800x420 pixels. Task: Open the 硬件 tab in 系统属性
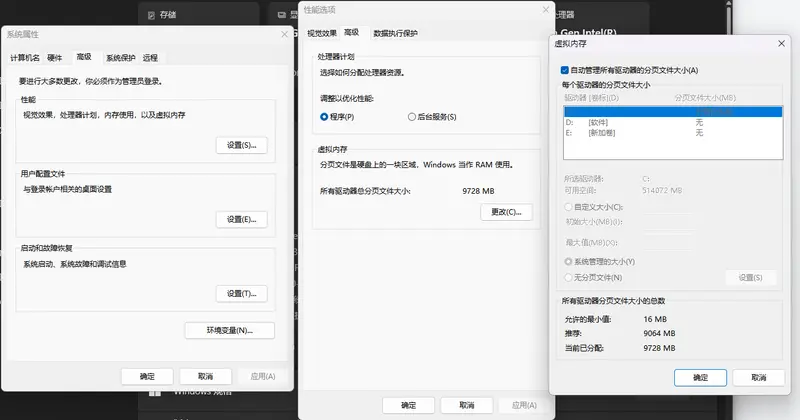click(55, 58)
